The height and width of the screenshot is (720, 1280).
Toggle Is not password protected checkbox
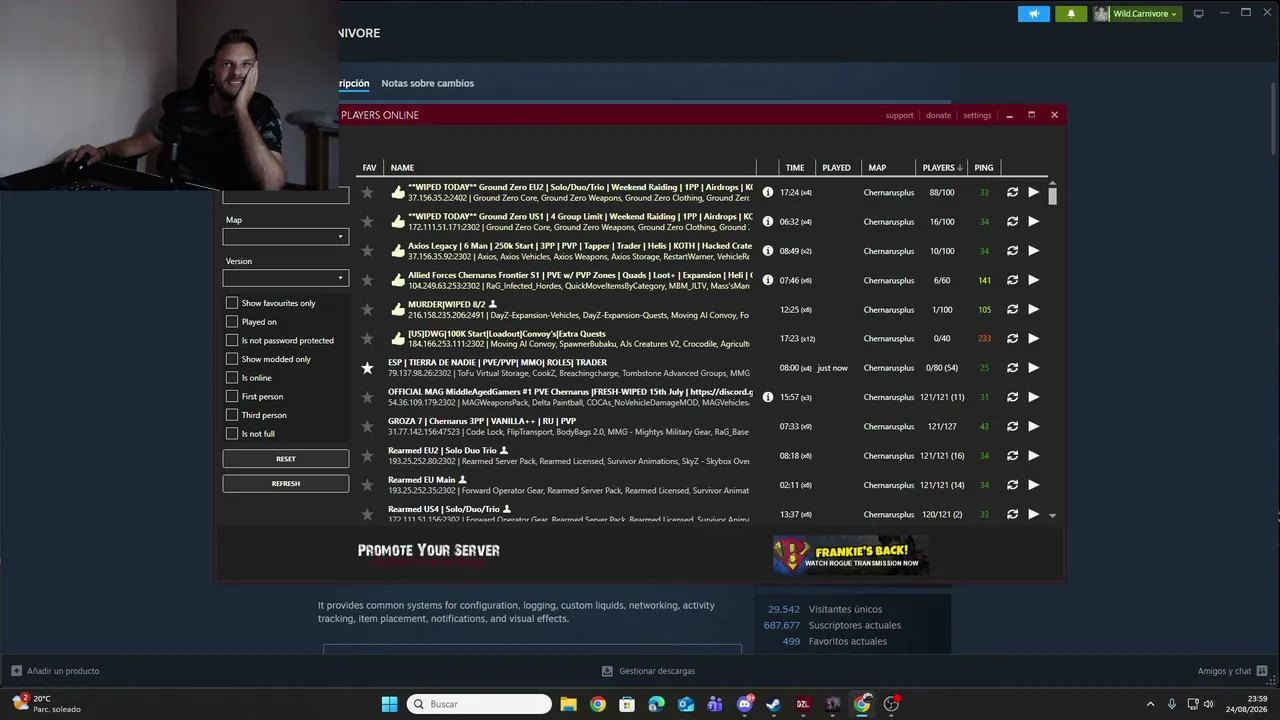click(x=232, y=341)
